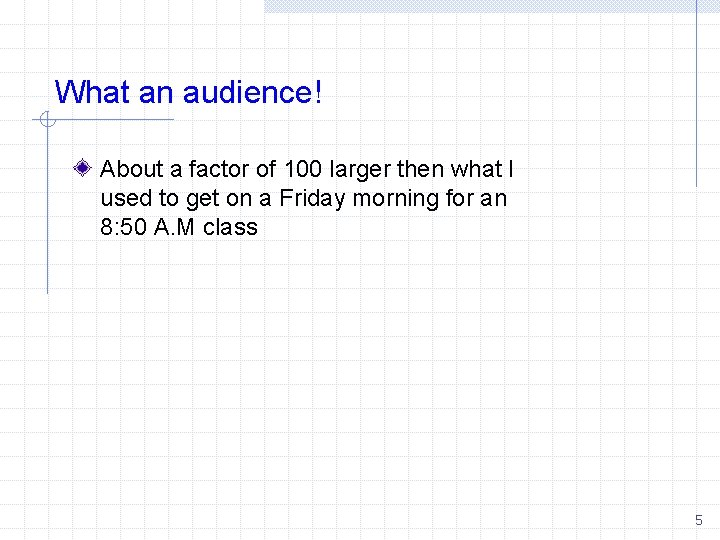Click the diamond bullet marker icon
Screen dimensions: 720x540
coord(83,168)
